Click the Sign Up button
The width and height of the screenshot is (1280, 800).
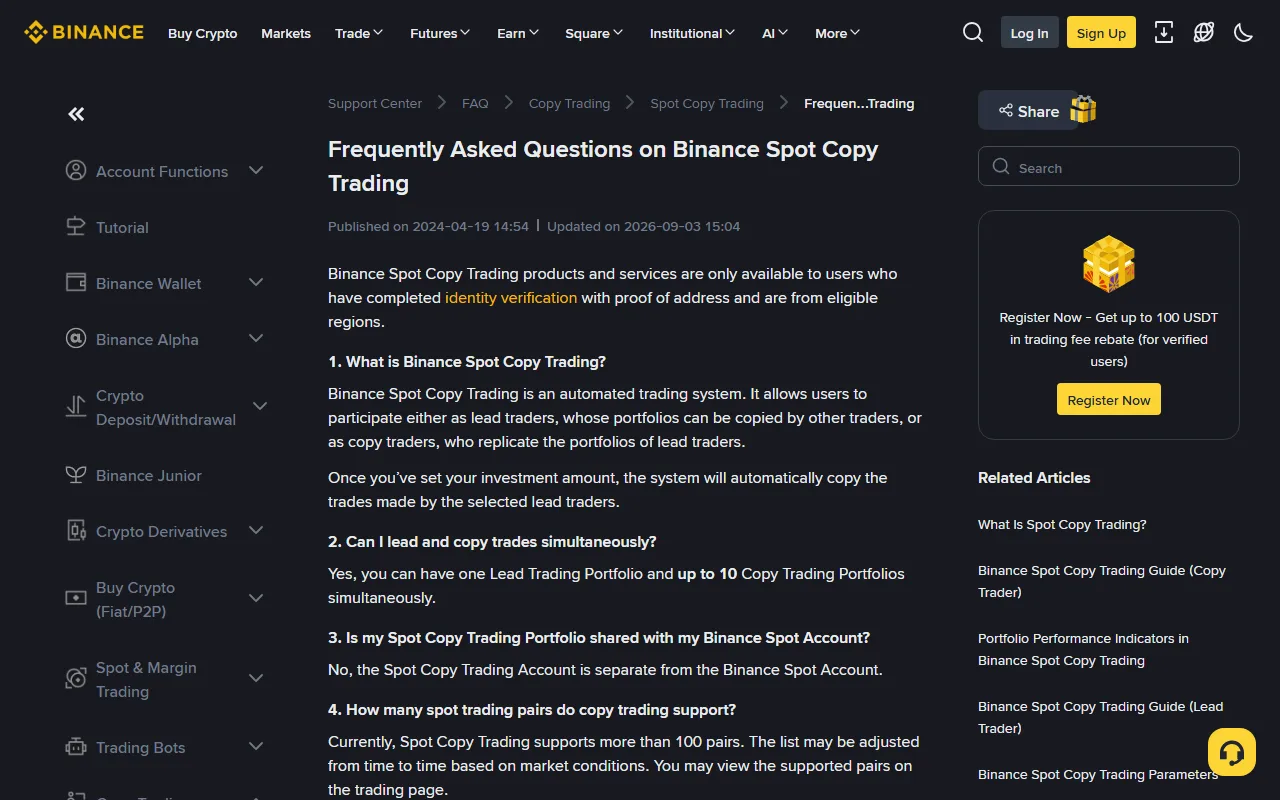1101,32
